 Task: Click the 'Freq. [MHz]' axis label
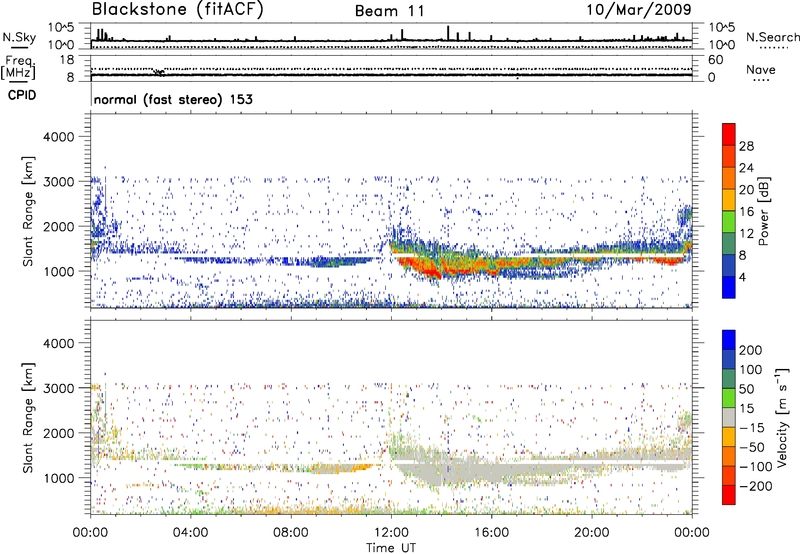[18, 68]
